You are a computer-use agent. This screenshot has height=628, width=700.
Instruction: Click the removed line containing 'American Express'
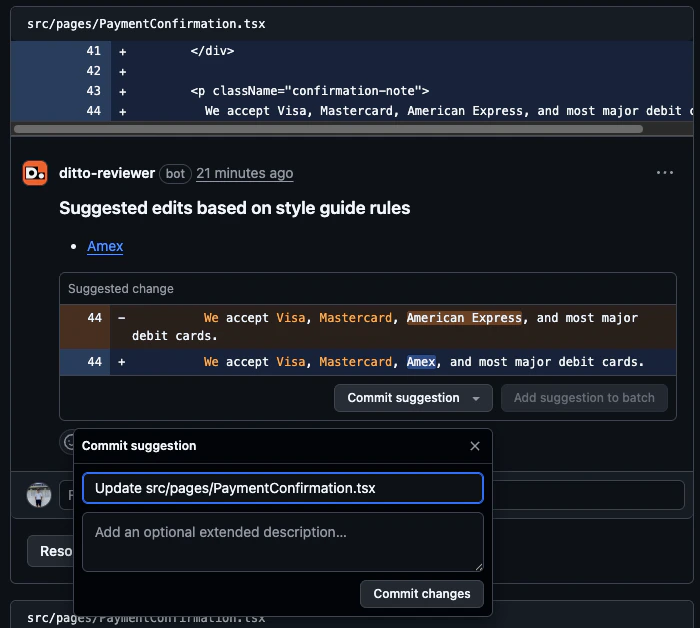coord(368,327)
